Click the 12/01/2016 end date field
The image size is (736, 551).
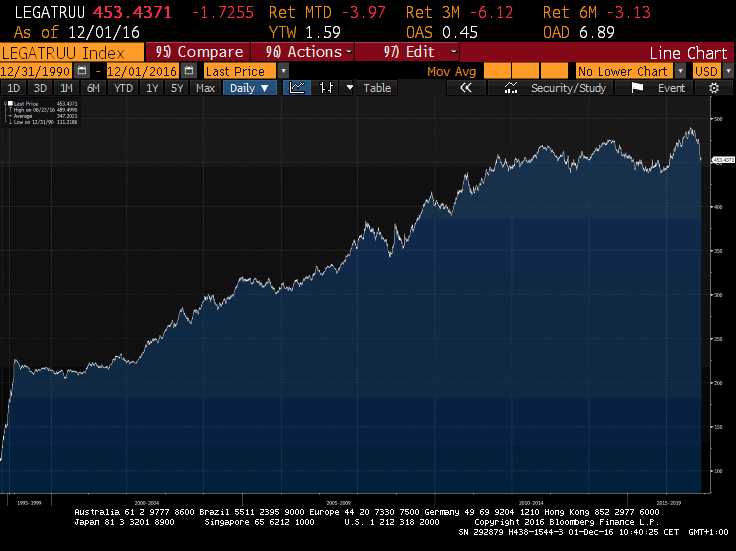[143, 71]
